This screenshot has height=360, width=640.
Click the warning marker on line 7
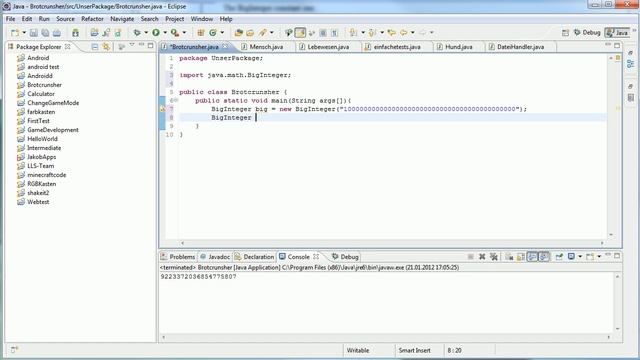(162, 109)
